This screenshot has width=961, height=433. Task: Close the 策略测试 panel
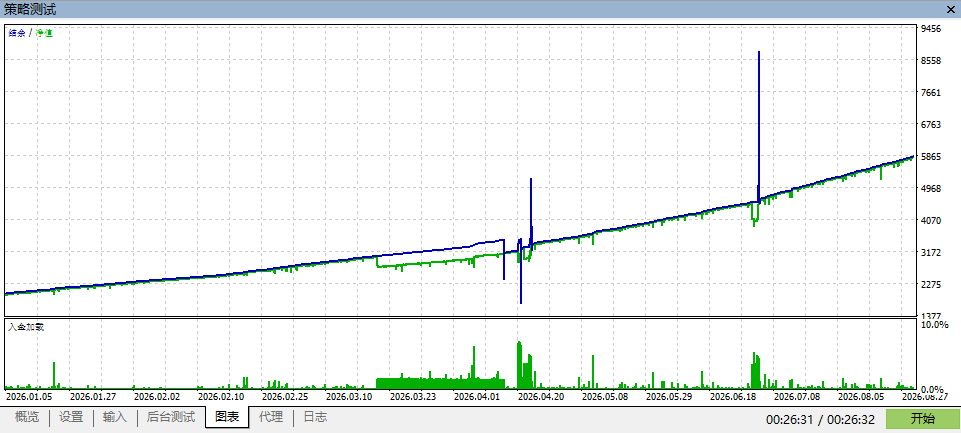952,9
